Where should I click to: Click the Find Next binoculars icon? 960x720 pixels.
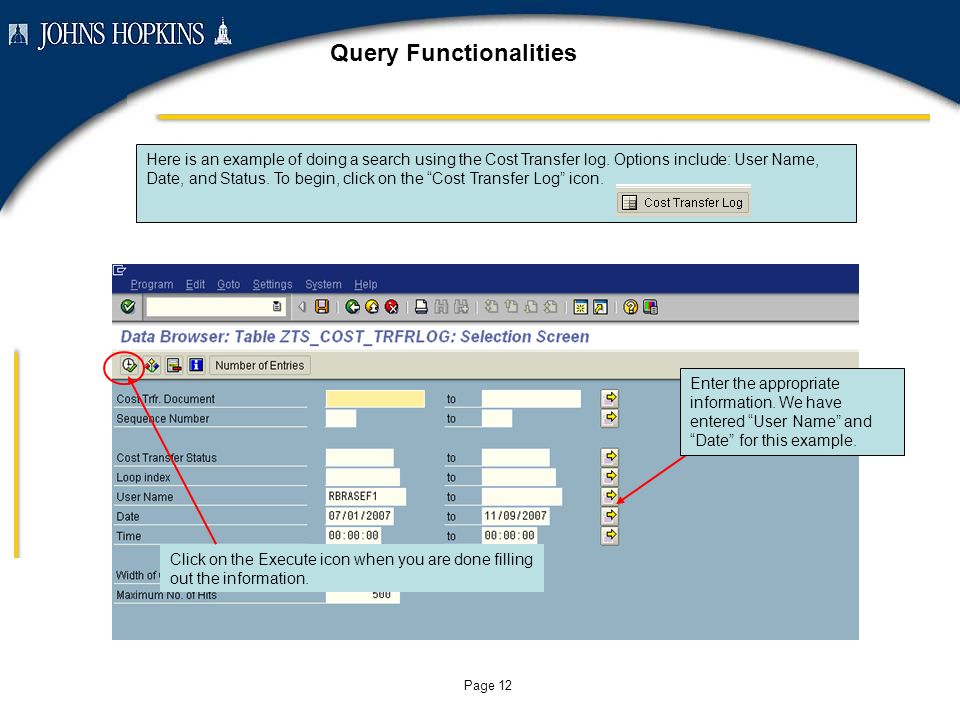pos(461,307)
